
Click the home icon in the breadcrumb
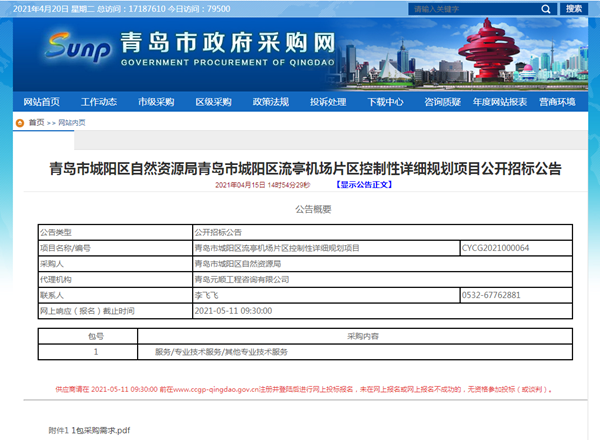point(20,122)
